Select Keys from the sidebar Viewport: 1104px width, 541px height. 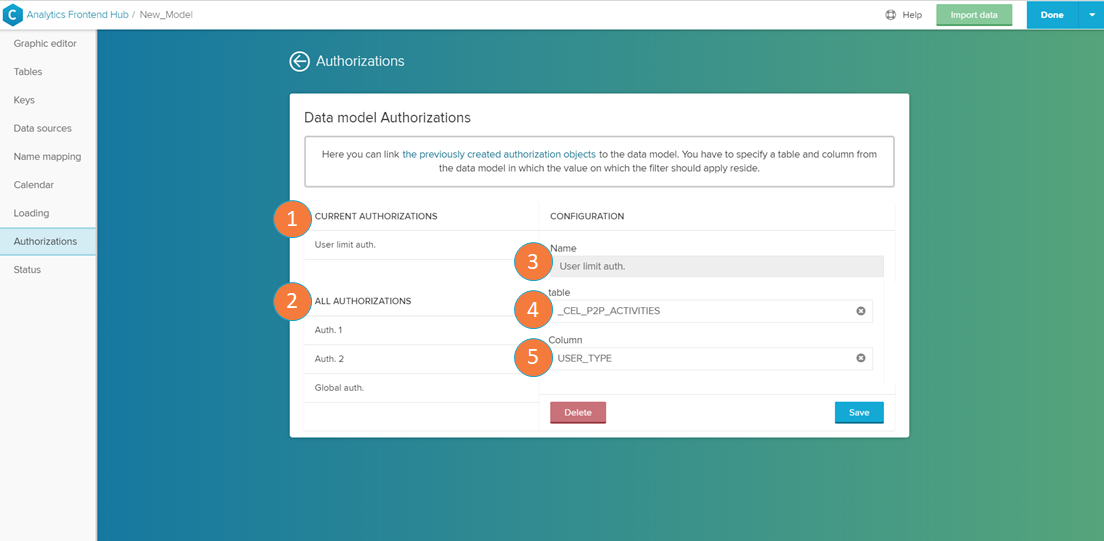pyautogui.click(x=24, y=100)
